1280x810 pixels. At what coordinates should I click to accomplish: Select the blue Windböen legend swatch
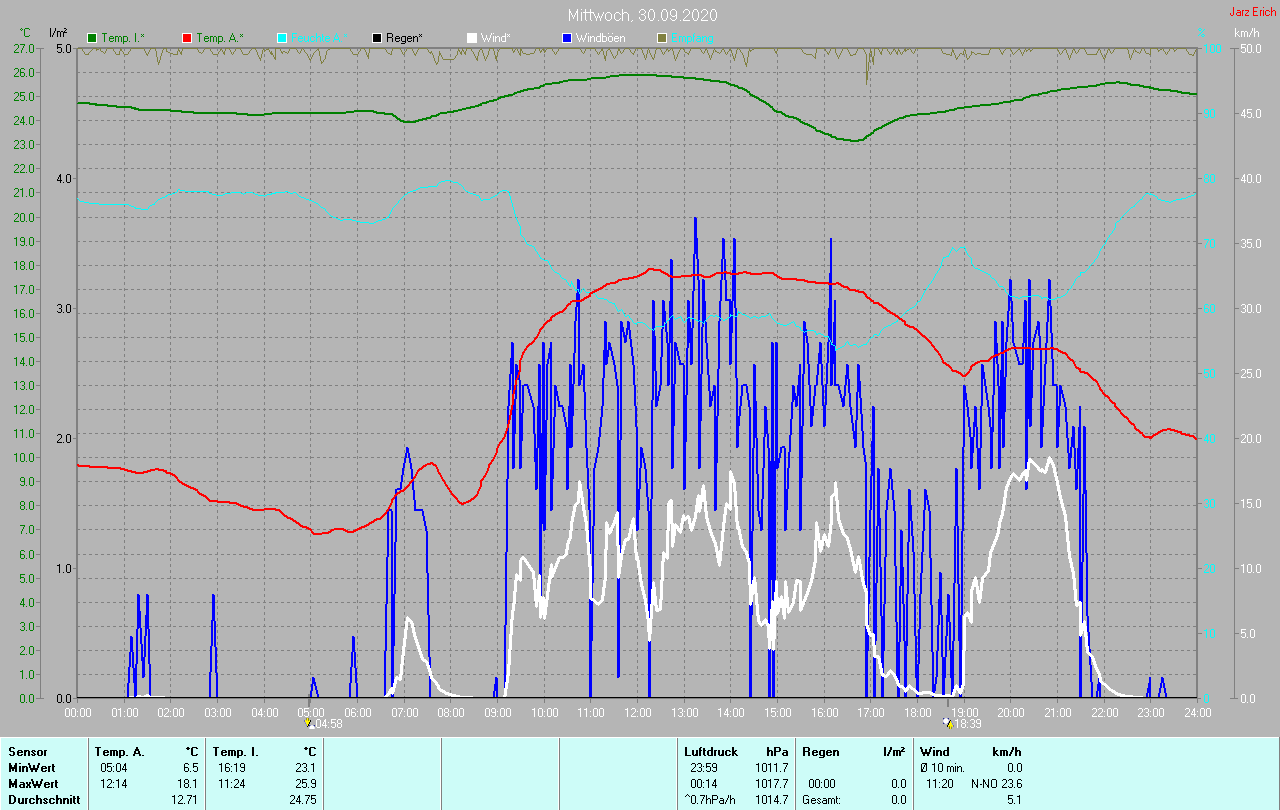(x=566, y=38)
